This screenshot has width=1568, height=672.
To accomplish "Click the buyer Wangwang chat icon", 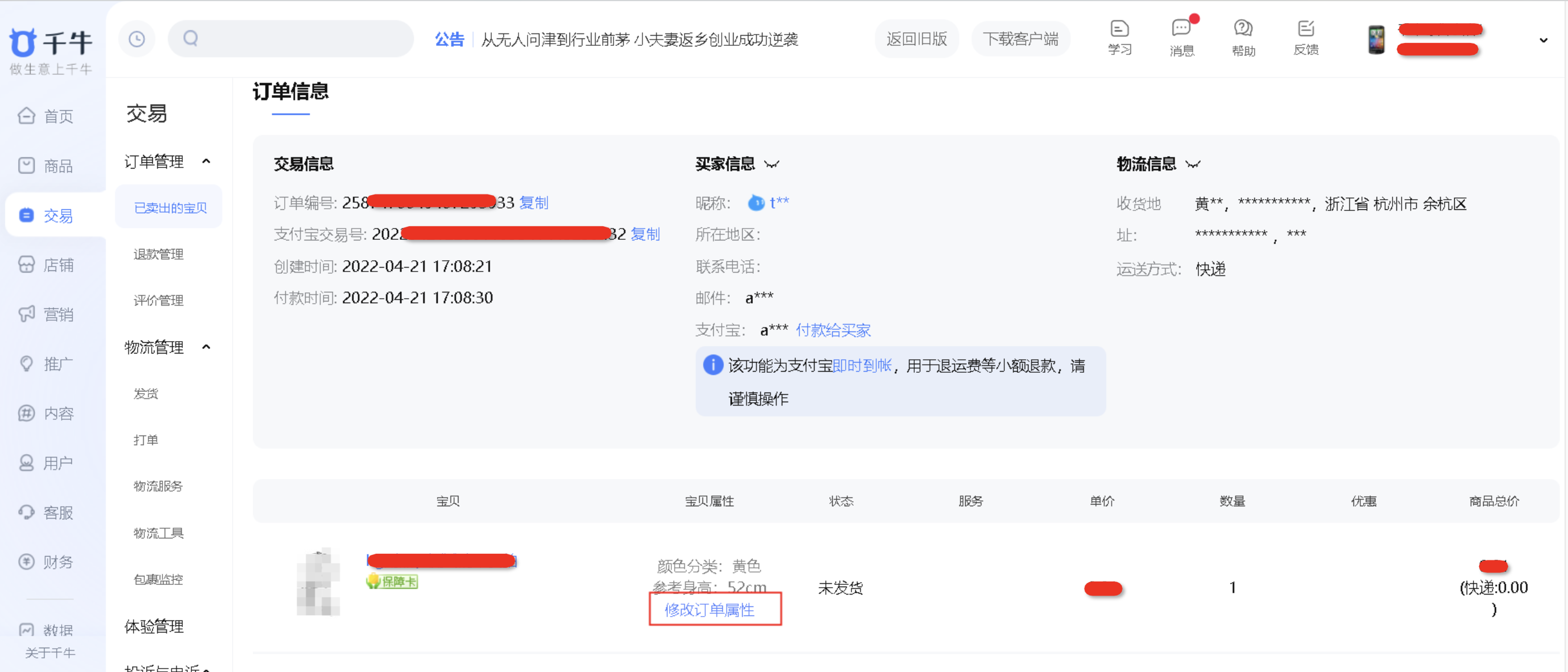I will coord(755,203).
